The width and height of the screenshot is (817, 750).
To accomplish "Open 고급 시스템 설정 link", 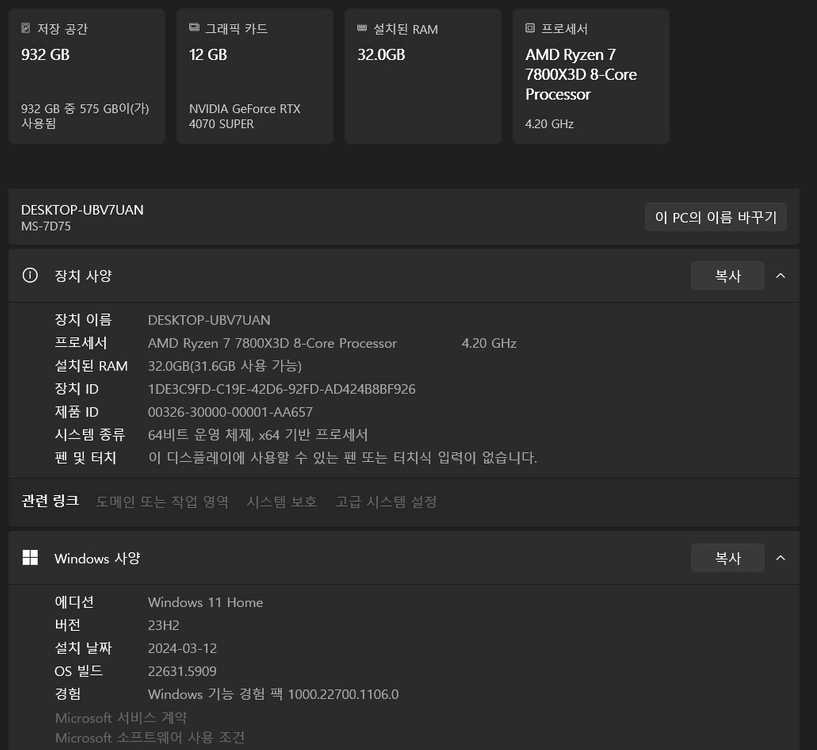I will [x=386, y=501].
